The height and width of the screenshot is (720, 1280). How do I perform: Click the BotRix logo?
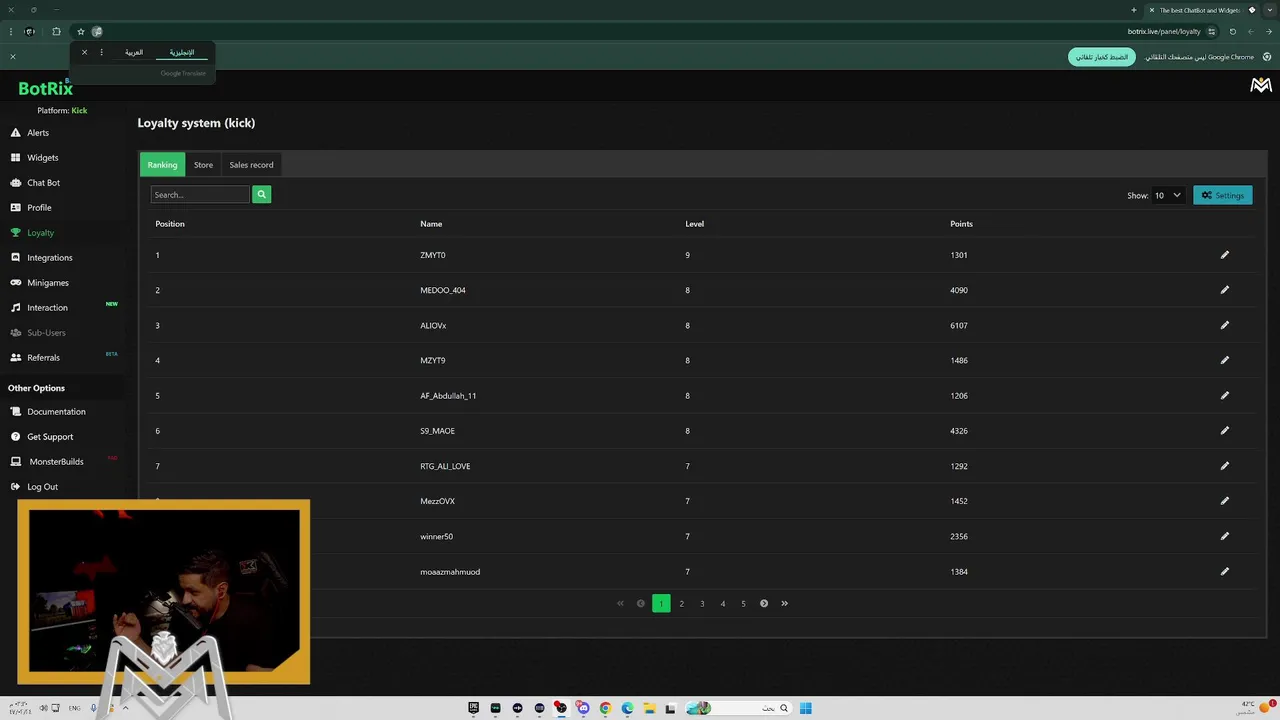(x=45, y=89)
